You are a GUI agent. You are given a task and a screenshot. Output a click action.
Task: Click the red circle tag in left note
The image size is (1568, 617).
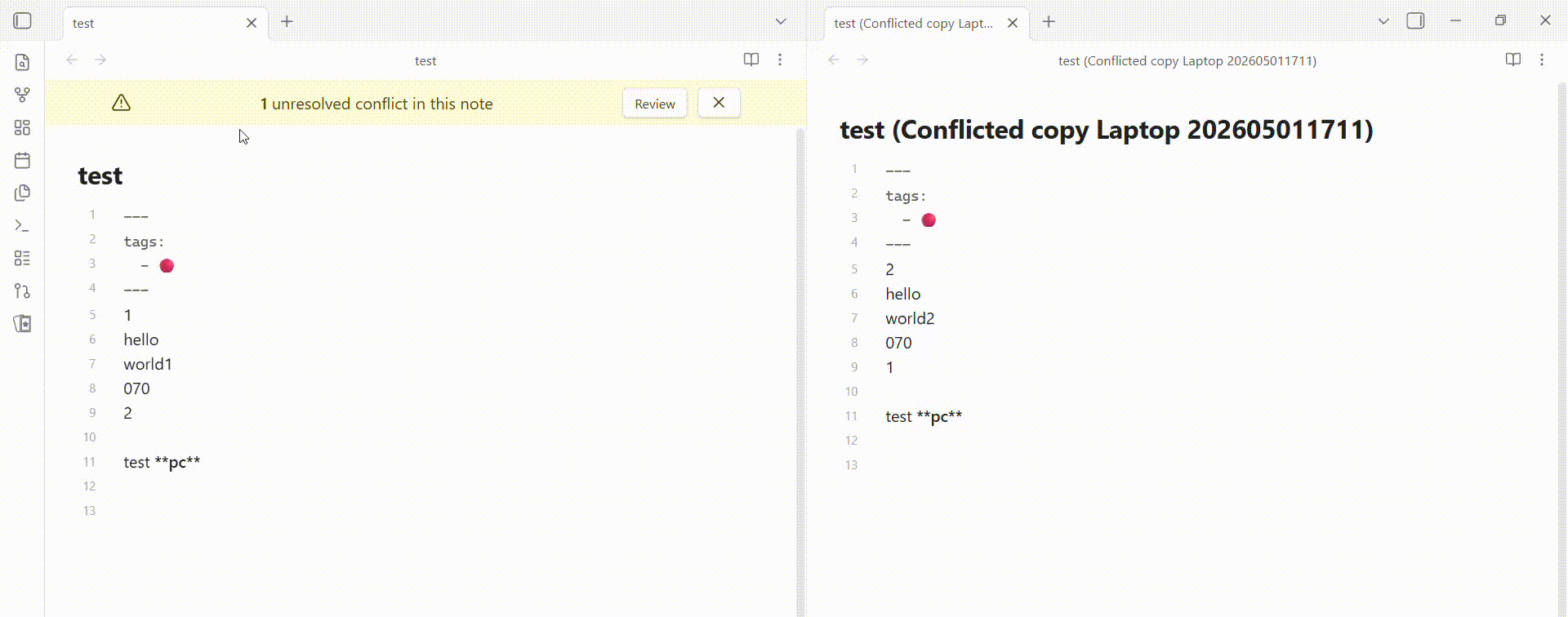[167, 265]
